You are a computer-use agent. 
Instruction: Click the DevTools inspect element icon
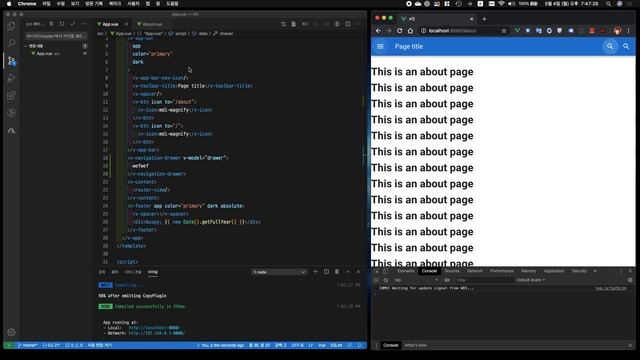(376, 271)
